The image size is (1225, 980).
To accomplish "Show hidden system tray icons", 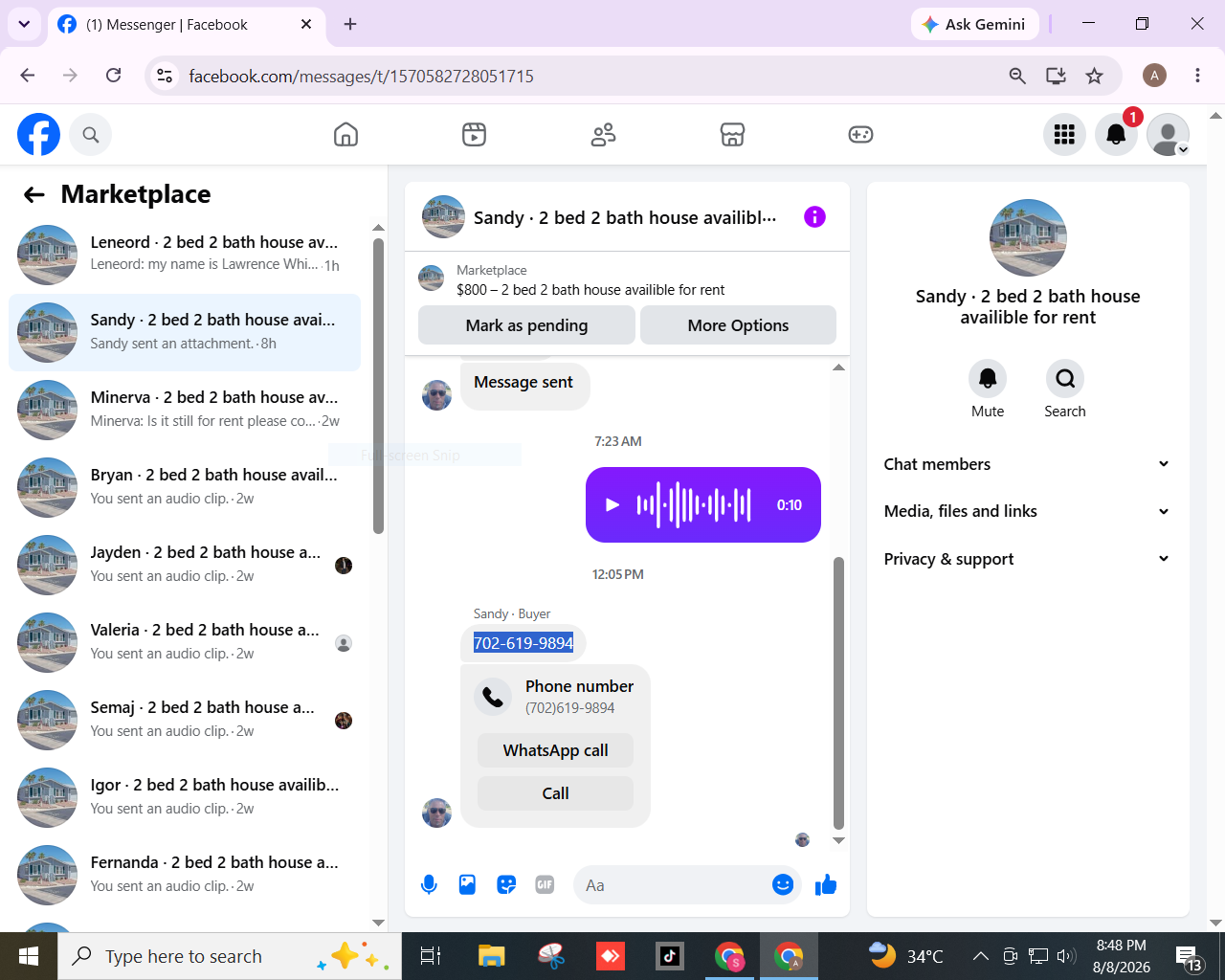I will pos(980,956).
